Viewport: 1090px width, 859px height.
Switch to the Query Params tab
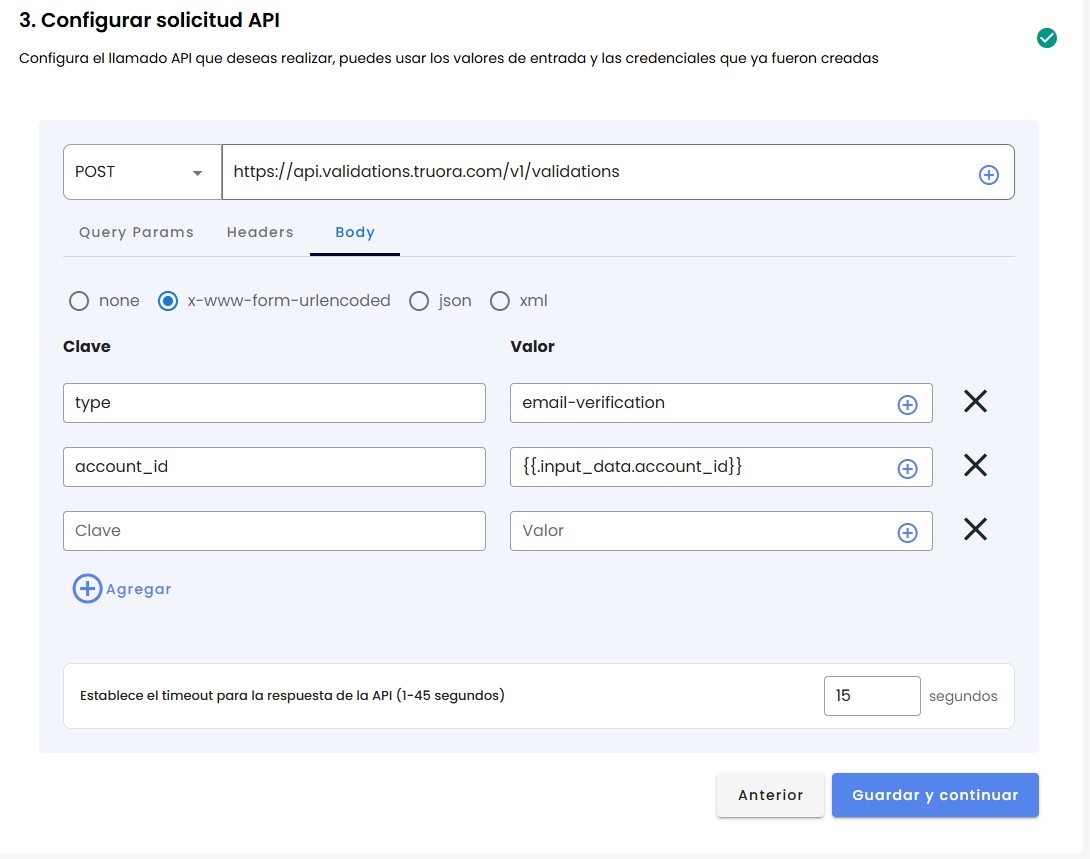pos(136,232)
